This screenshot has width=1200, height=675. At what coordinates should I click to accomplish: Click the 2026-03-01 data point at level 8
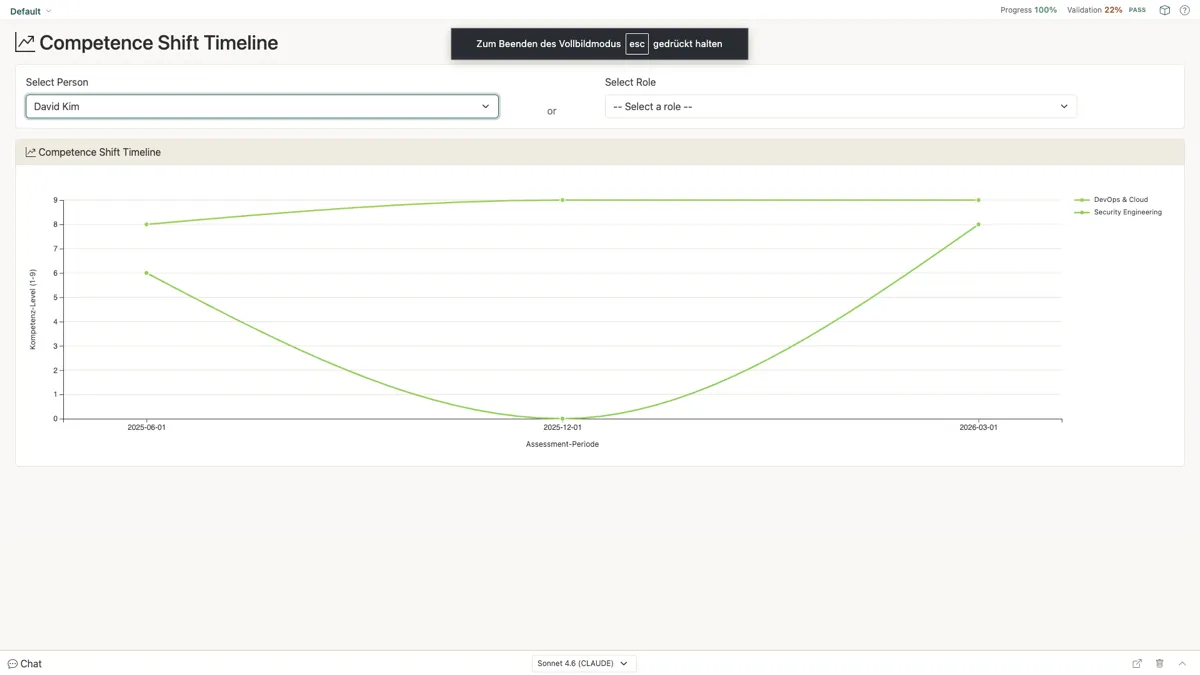978,224
